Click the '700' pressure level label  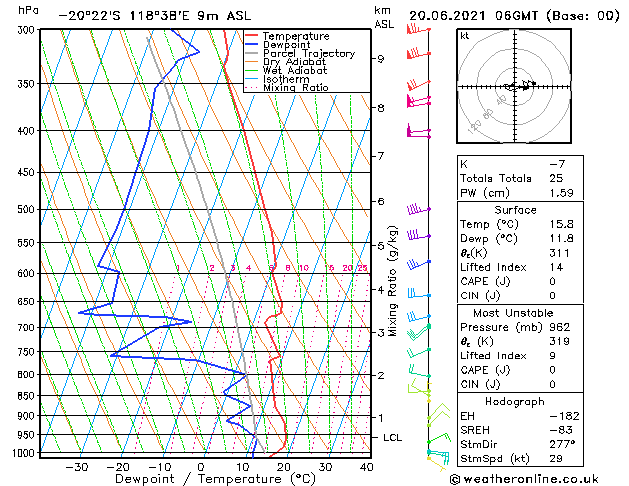(x=26, y=328)
